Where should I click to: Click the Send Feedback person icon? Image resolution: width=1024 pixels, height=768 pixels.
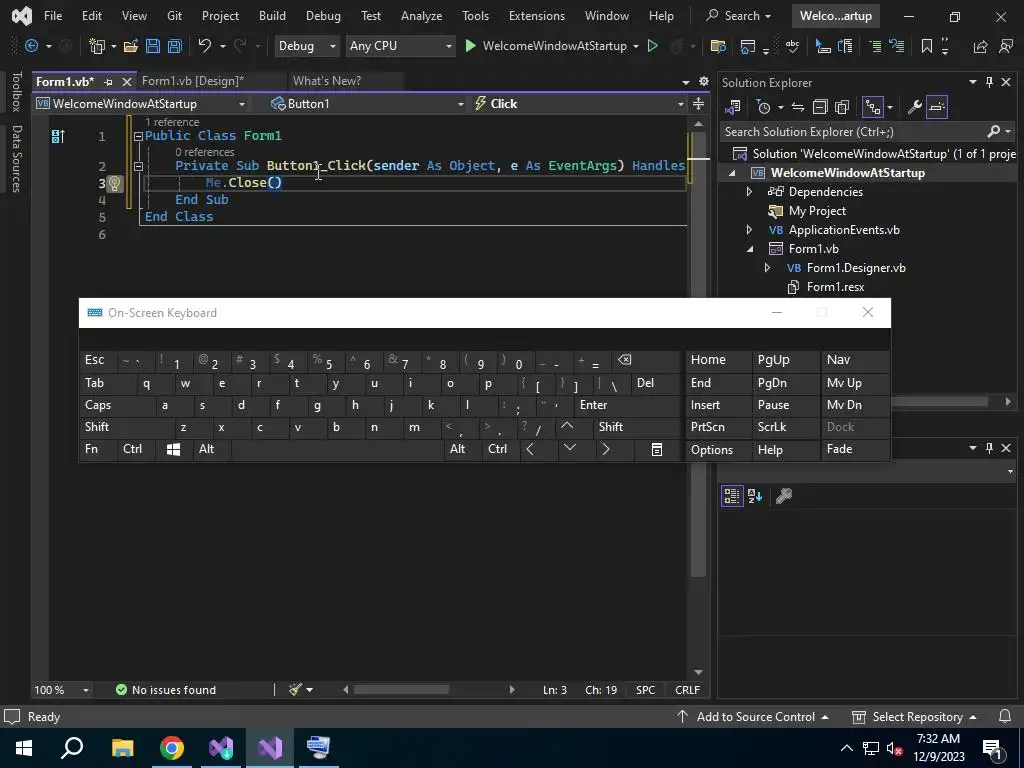pyautogui.click(x=1006, y=46)
